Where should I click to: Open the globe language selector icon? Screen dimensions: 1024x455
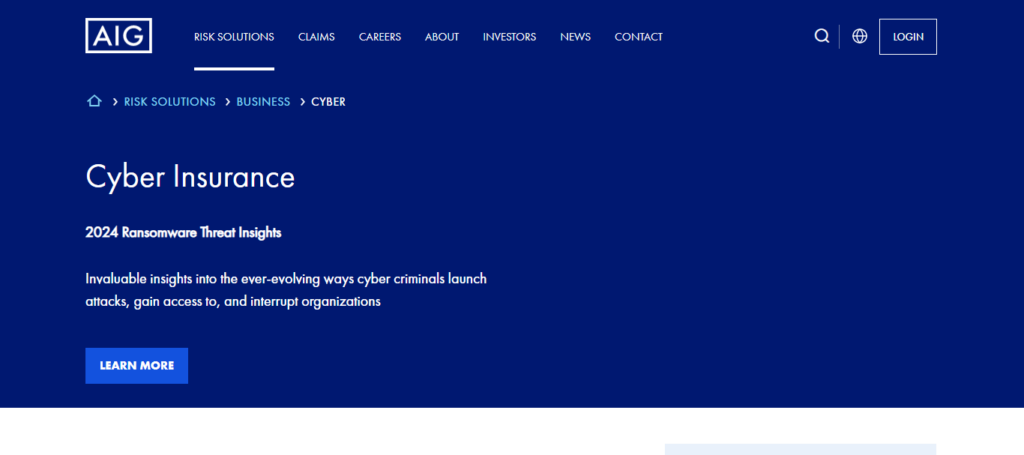coord(859,37)
